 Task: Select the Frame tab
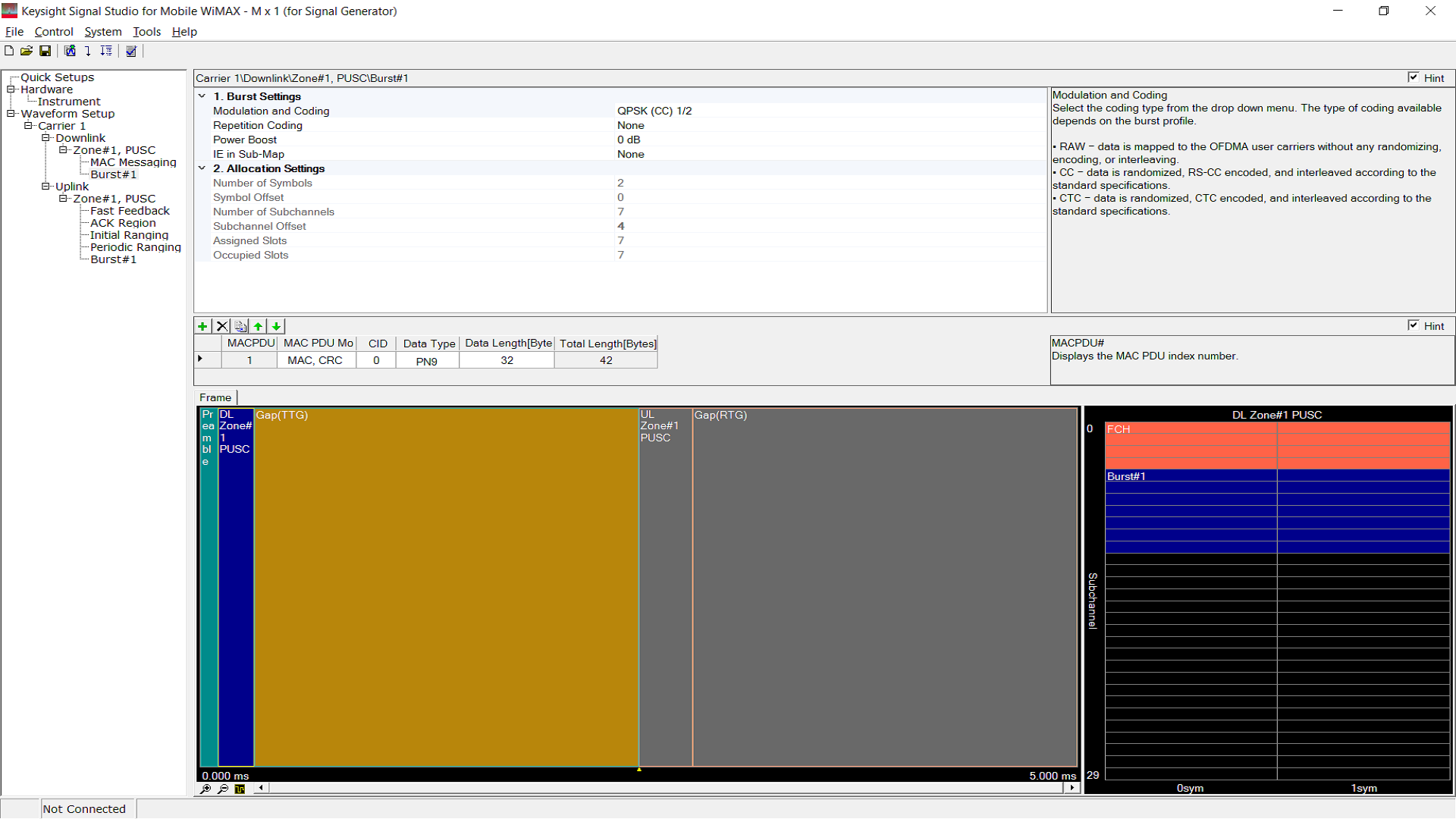[214, 397]
